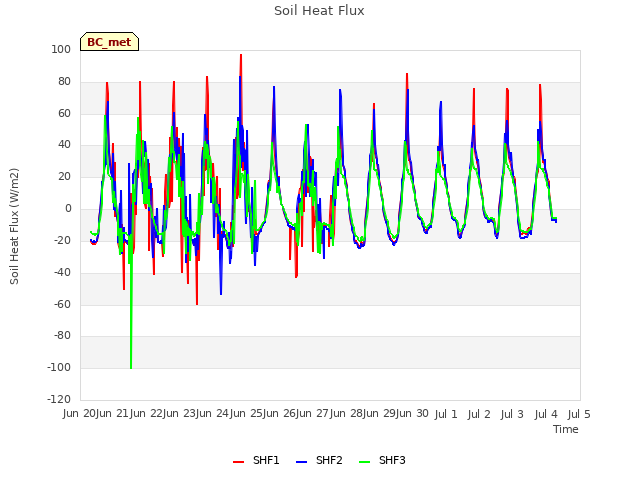This screenshot has width=640, height=480.
Task: Click the blue SHF2 legend color marker
Action: (301, 462)
